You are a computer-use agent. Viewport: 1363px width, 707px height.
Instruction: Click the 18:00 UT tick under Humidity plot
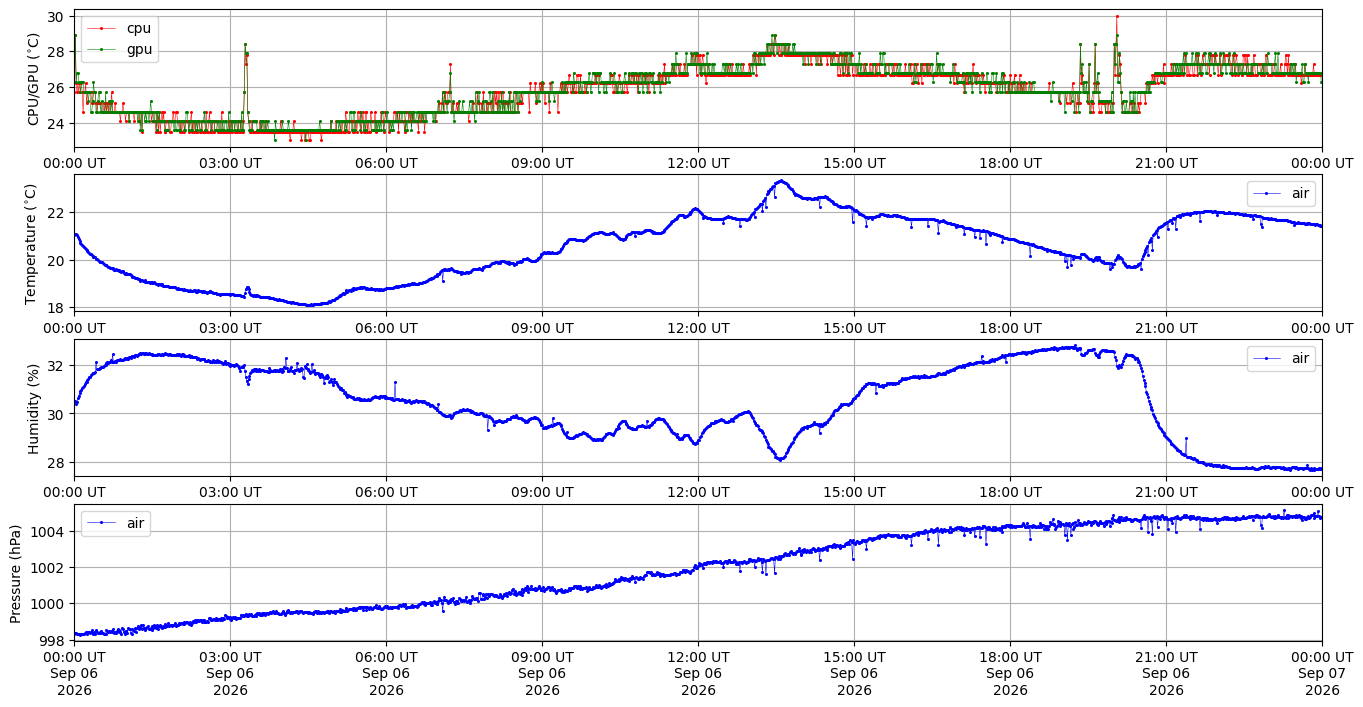click(1010, 492)
